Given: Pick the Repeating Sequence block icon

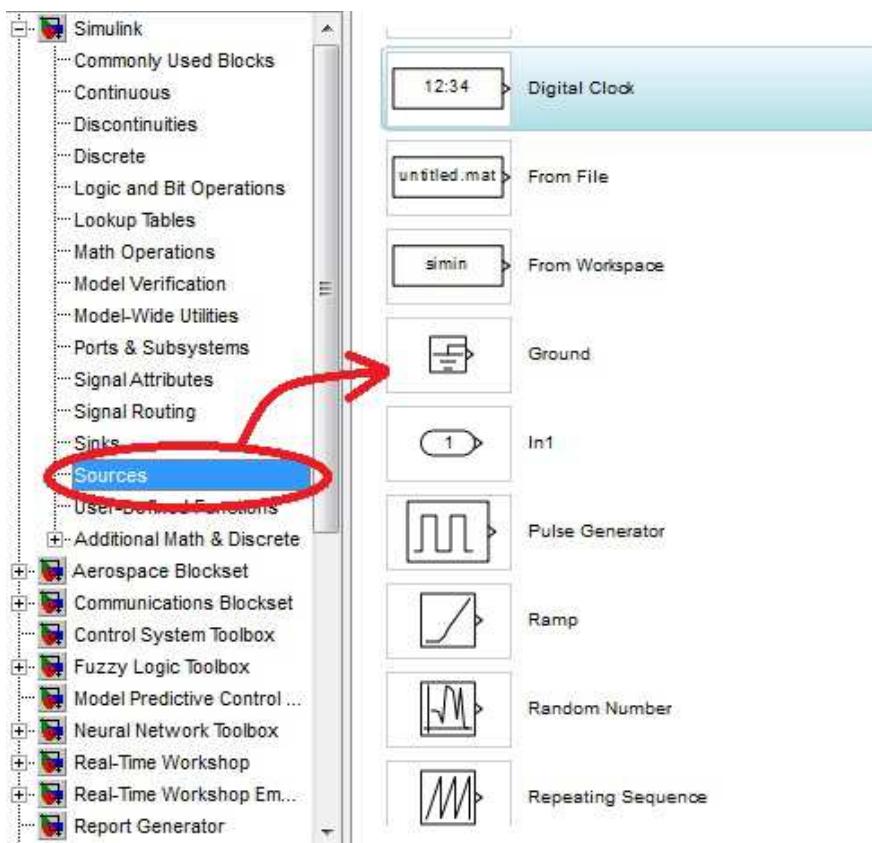Looking at the screenshot, I should click(x=451, y=797).
